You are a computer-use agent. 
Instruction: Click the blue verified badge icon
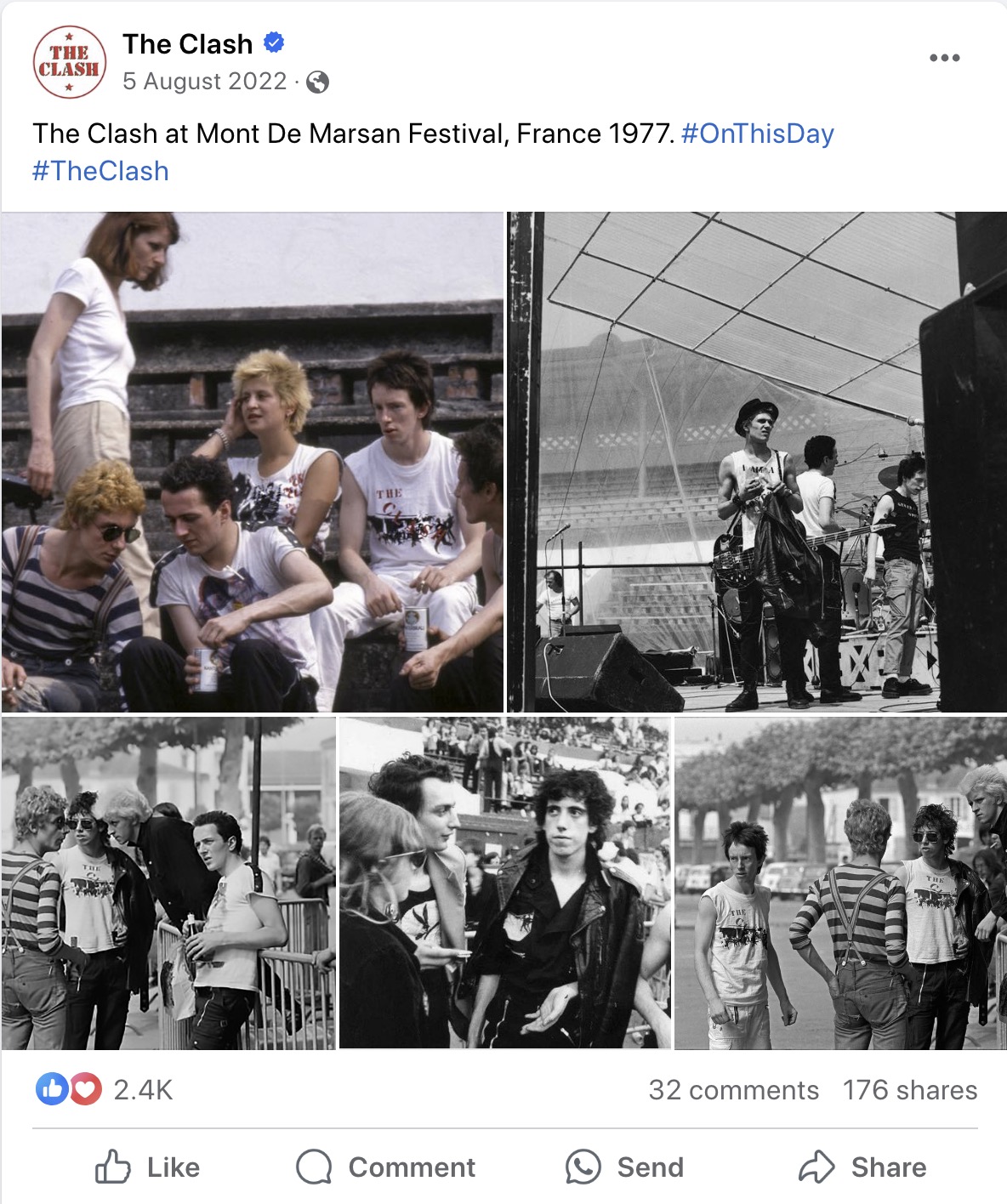point(274,42)
